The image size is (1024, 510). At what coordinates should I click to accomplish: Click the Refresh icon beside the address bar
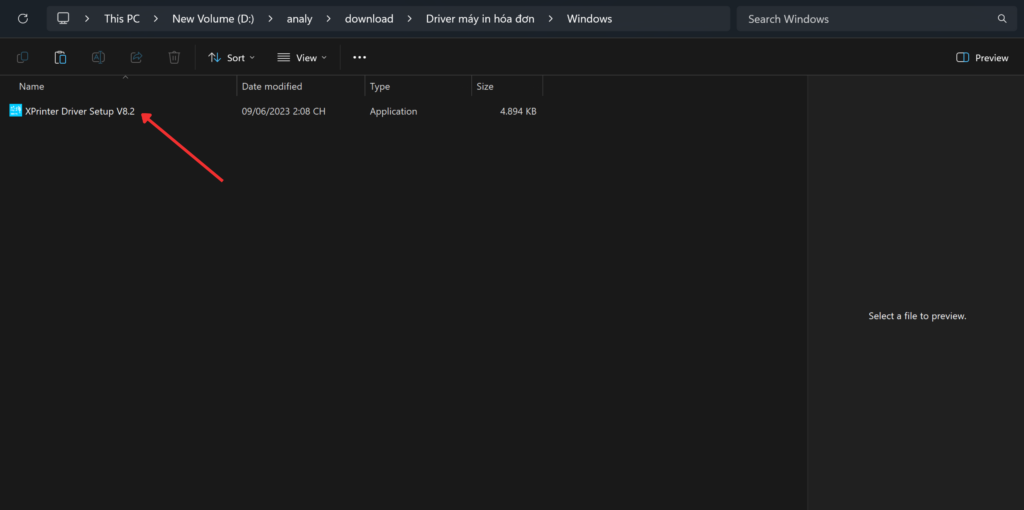point(22,19)
